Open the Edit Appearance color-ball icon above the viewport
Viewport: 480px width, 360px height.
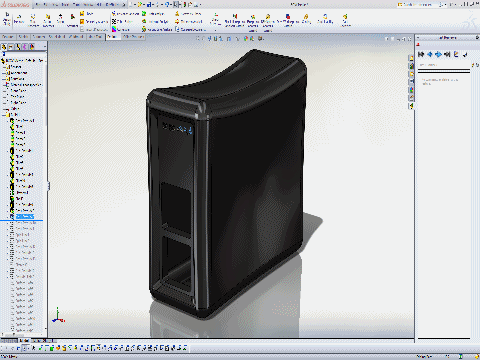point(246,39)
